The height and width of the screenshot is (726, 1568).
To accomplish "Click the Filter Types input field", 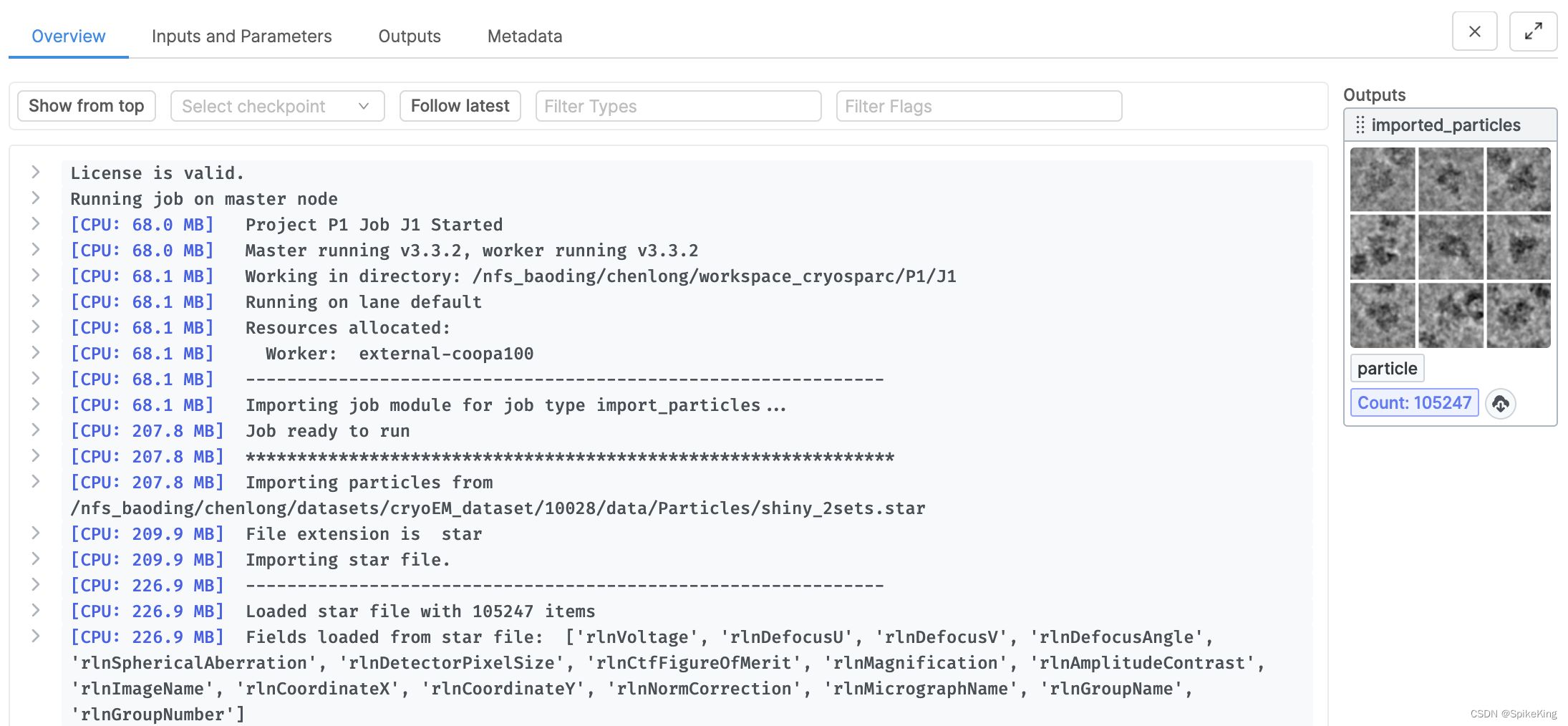I will 678,106.
